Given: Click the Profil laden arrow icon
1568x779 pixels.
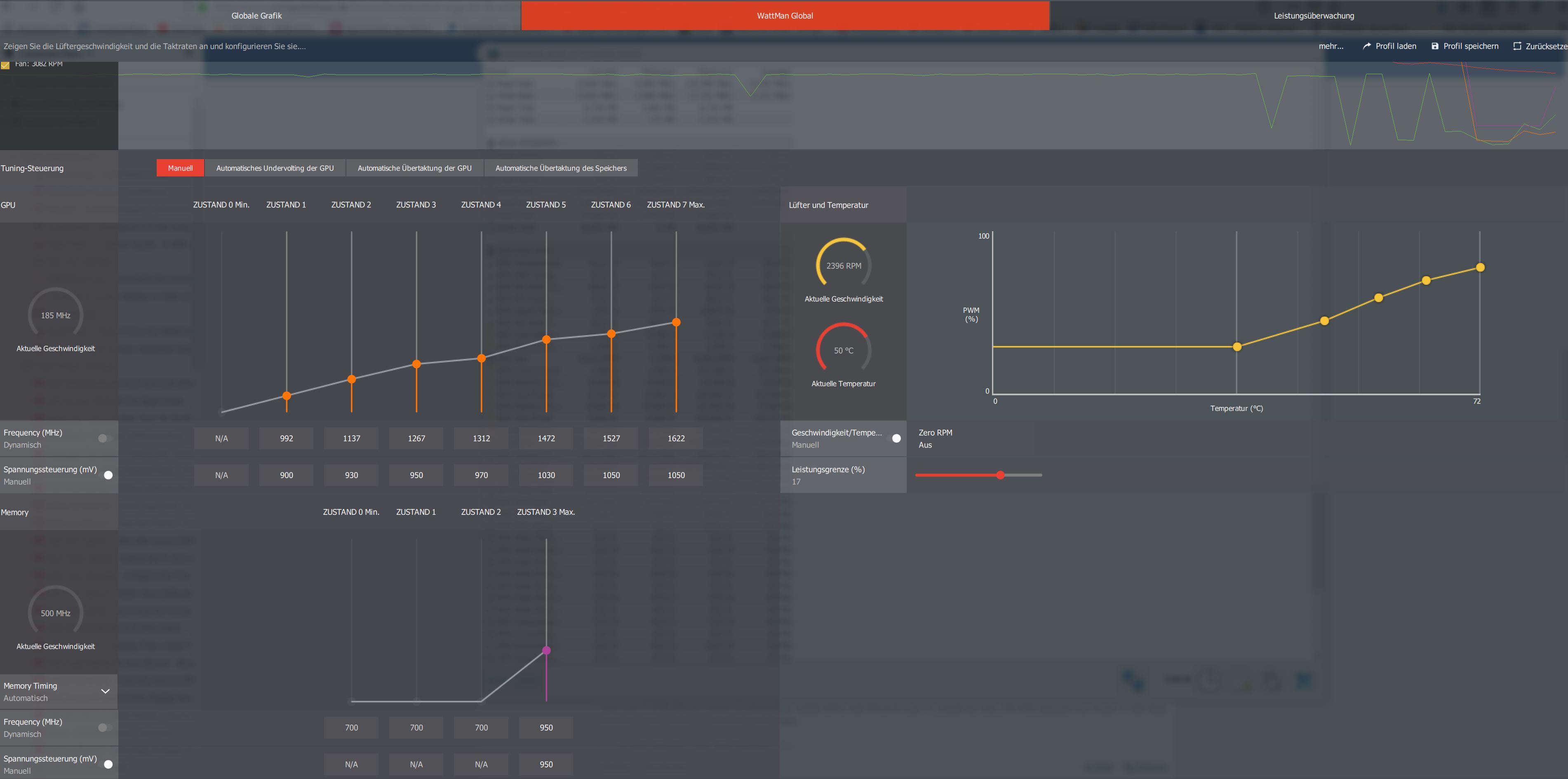Looking at the screenshot, I should click(1366, 46).
